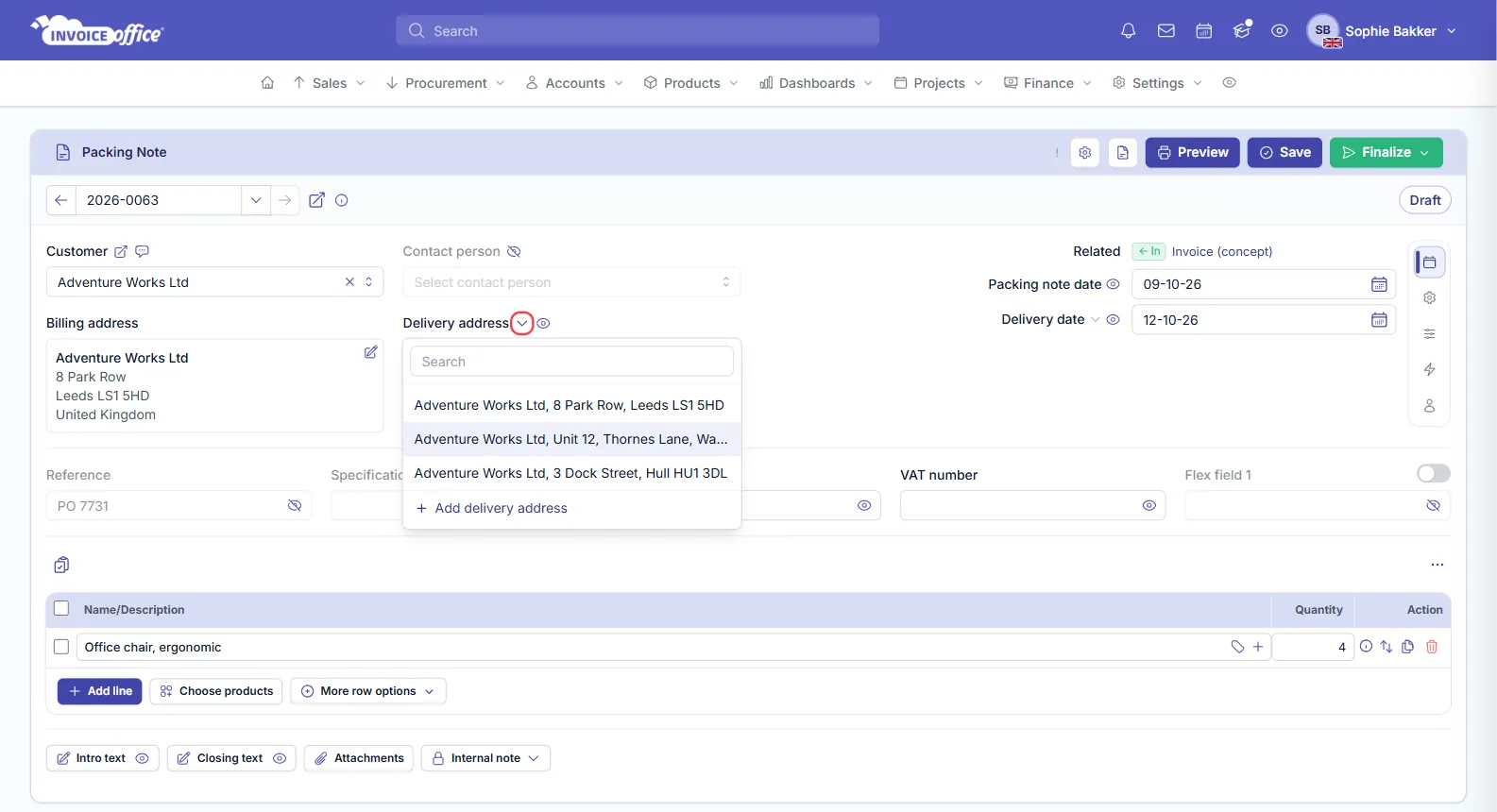The image size is (1497, 812).
Task: Collapse the Delivery address dropdown
Action: pos(522,324)
